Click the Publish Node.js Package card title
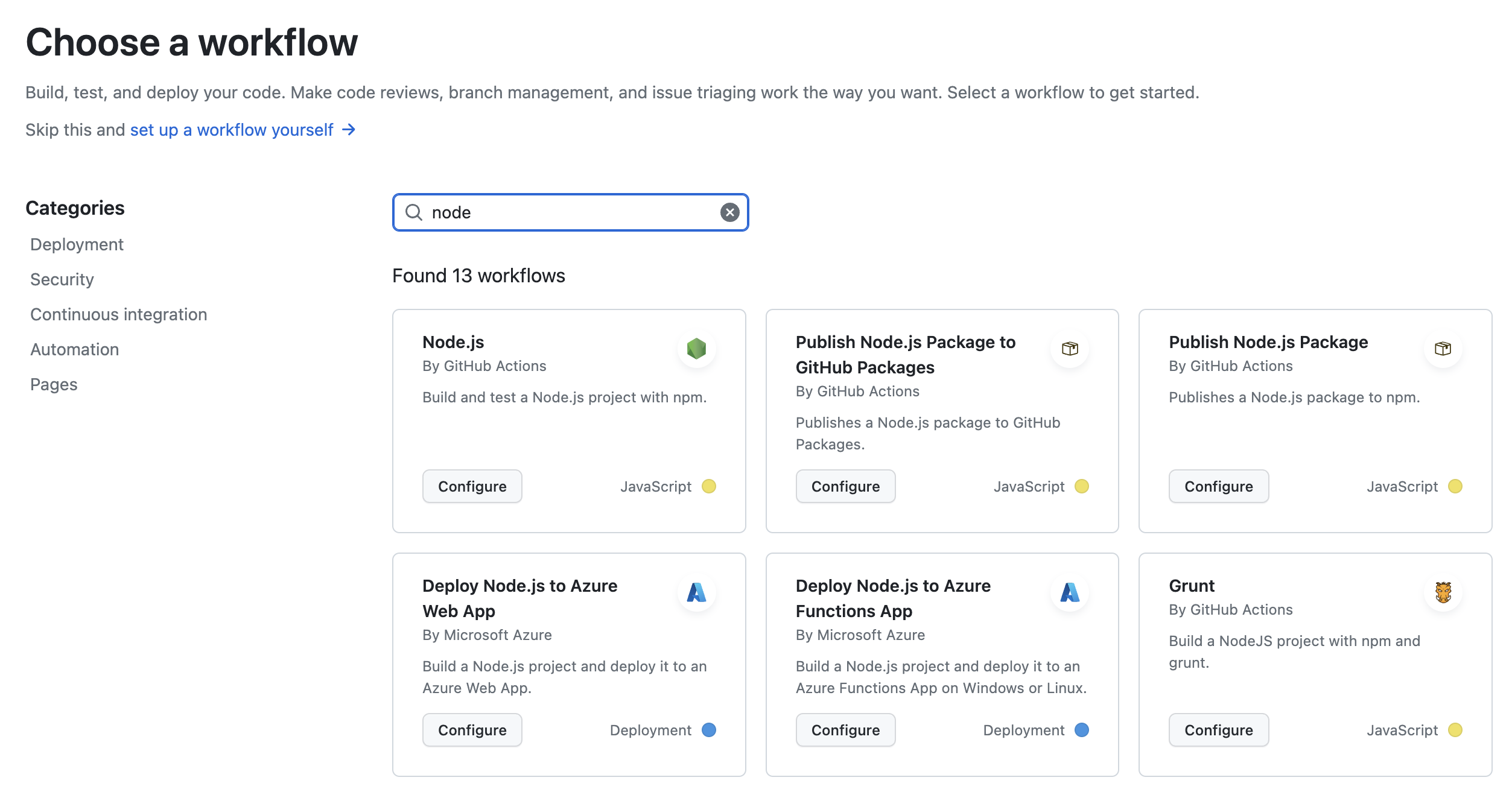Screen dimensions: 1512x789 1268,342
